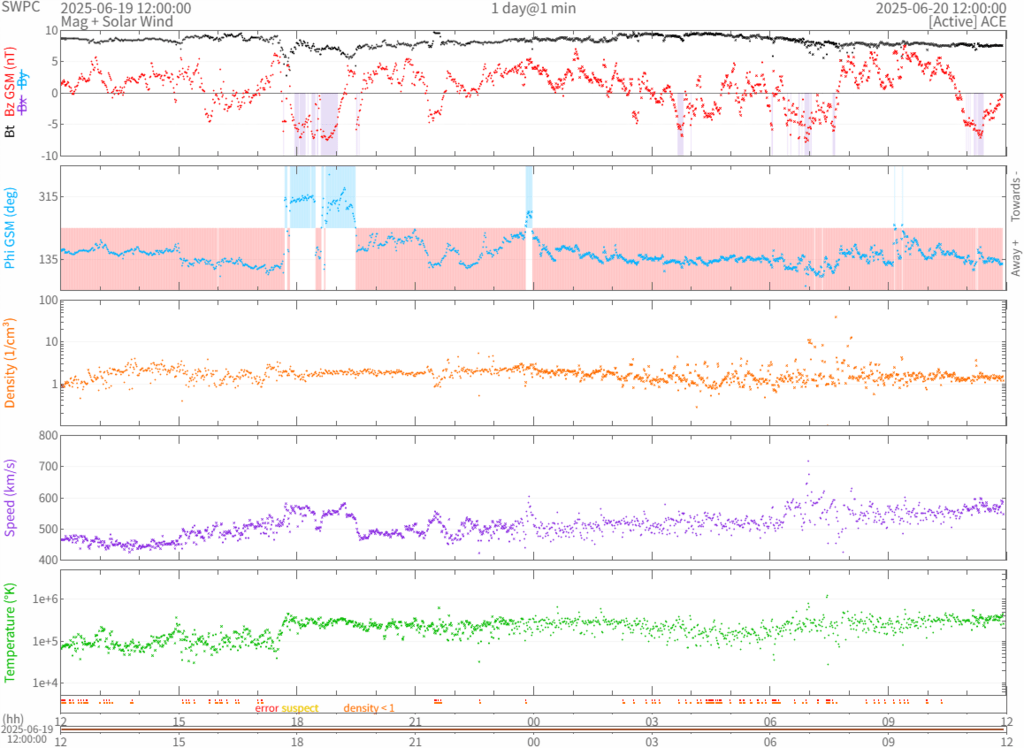
Task: Select the Density (1/cm³) axis label
Action: coord(11,362)
